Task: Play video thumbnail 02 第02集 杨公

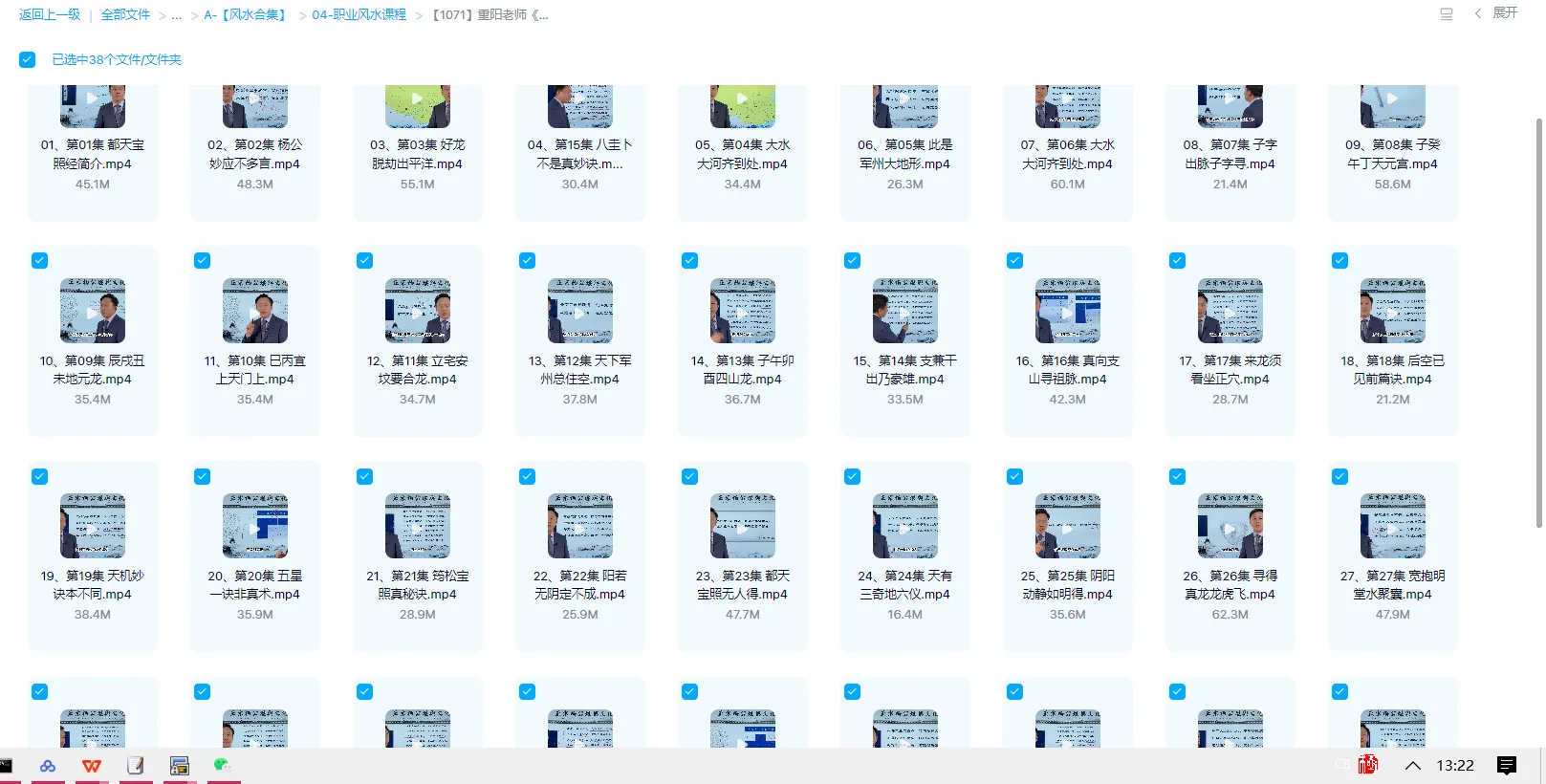Action: [255, 105]
